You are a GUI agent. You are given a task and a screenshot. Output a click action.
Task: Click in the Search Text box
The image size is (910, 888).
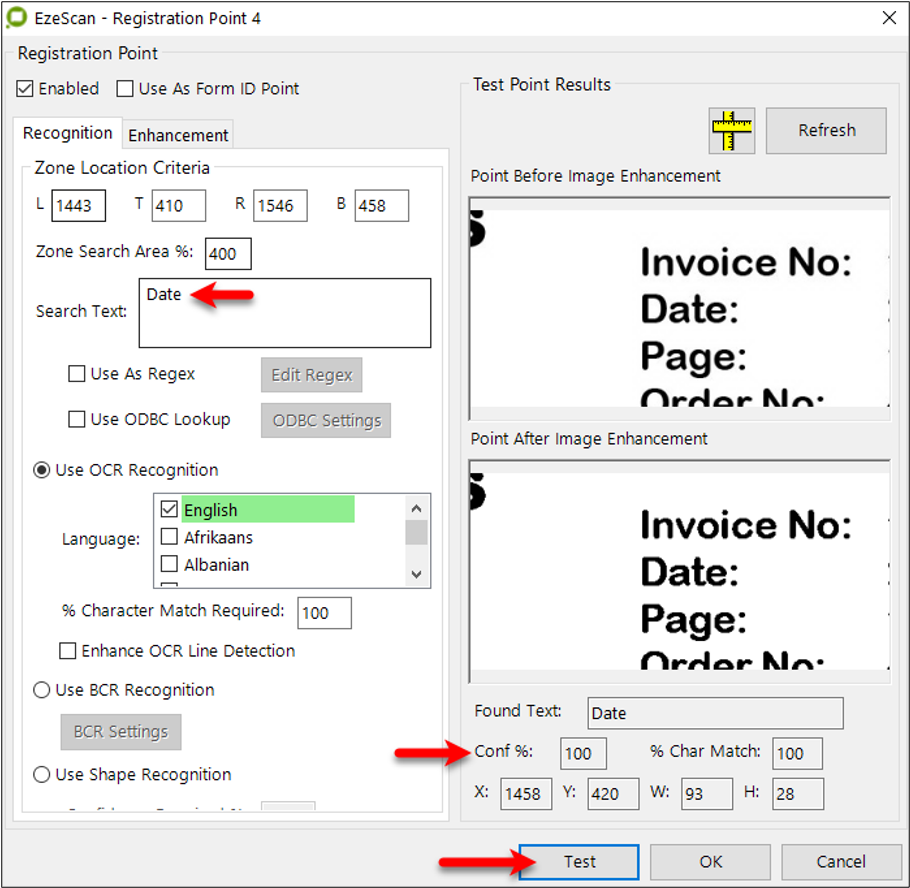click(x=285, y=313)
